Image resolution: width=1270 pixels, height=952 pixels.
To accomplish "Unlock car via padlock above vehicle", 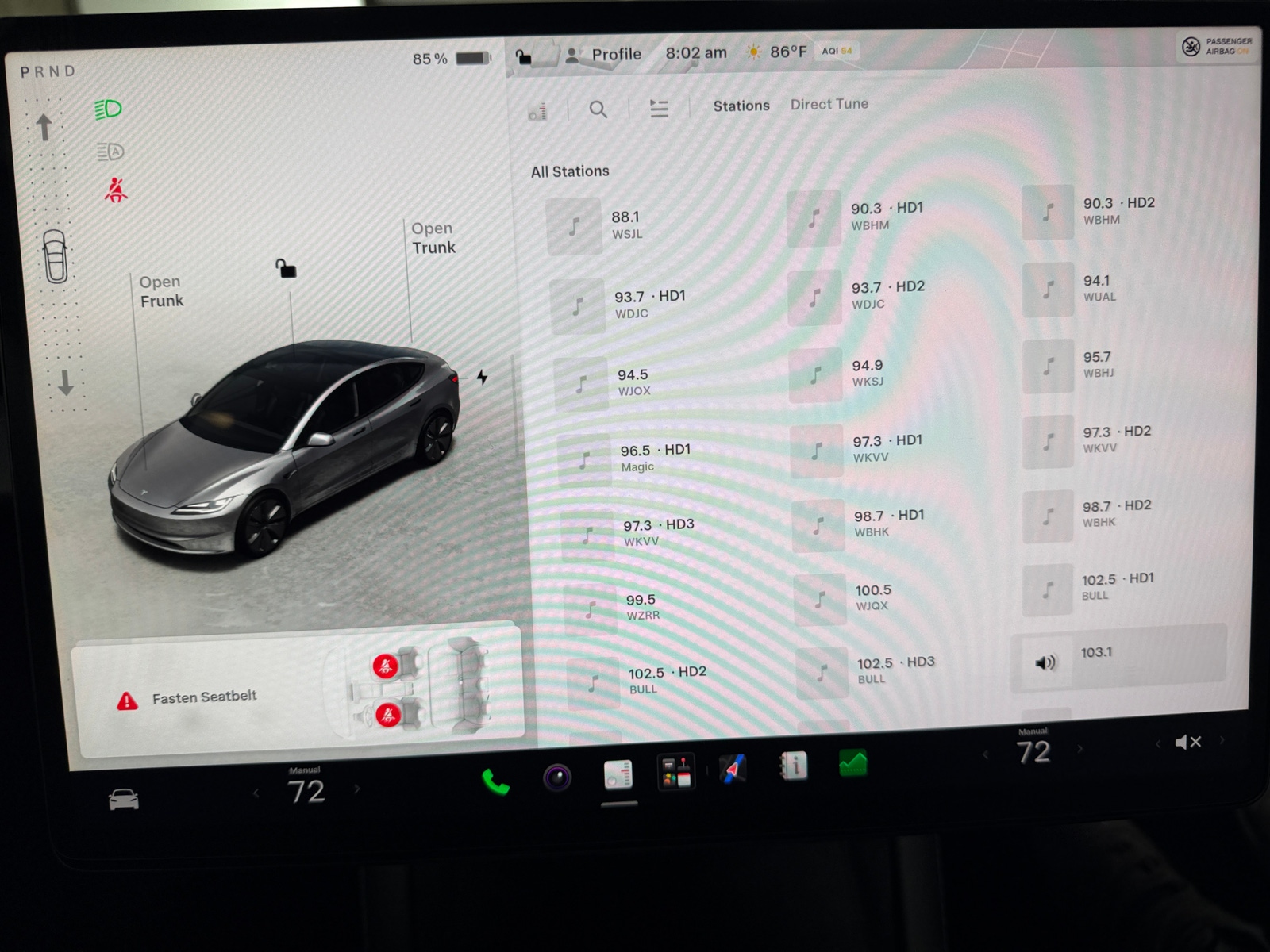I will [x=286, y=268].
